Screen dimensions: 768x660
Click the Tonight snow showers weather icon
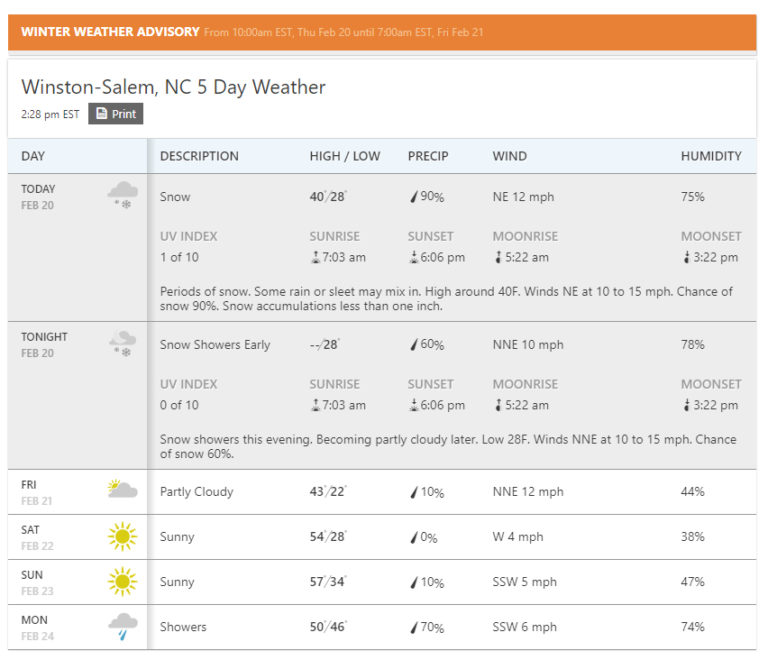[x=122, y=344]
